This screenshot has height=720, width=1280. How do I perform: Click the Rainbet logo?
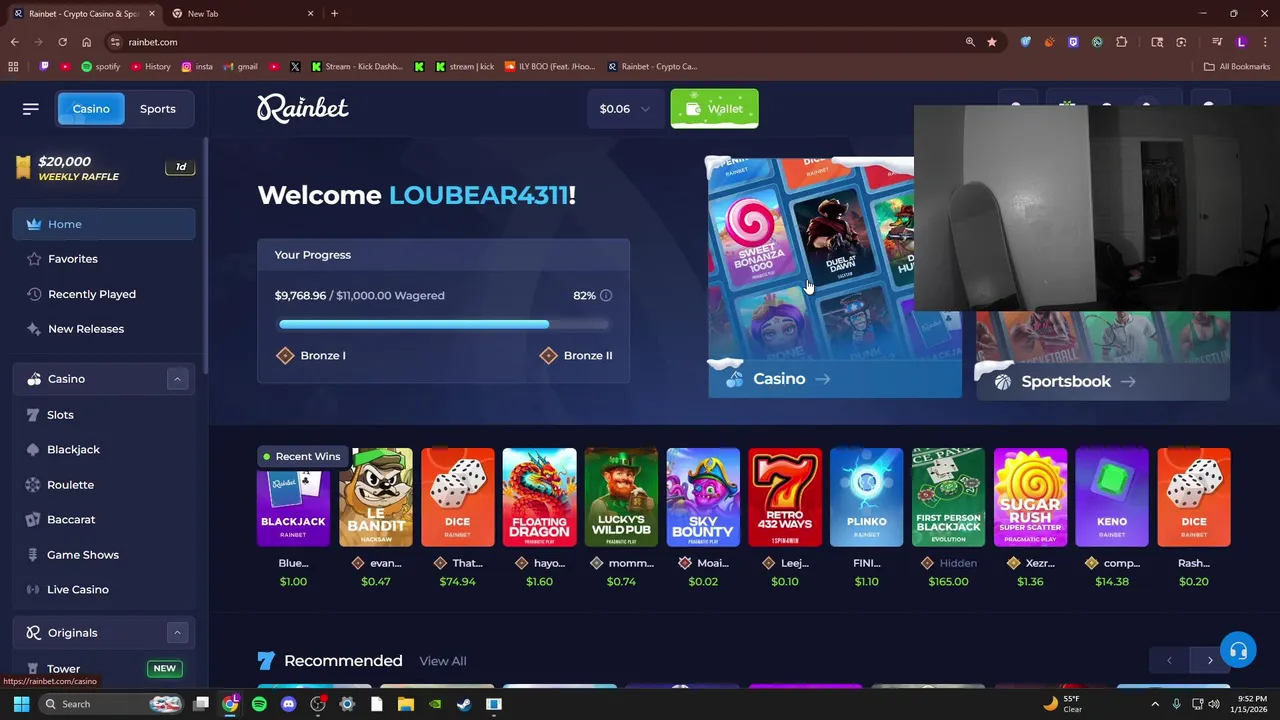tap(303, 108)
